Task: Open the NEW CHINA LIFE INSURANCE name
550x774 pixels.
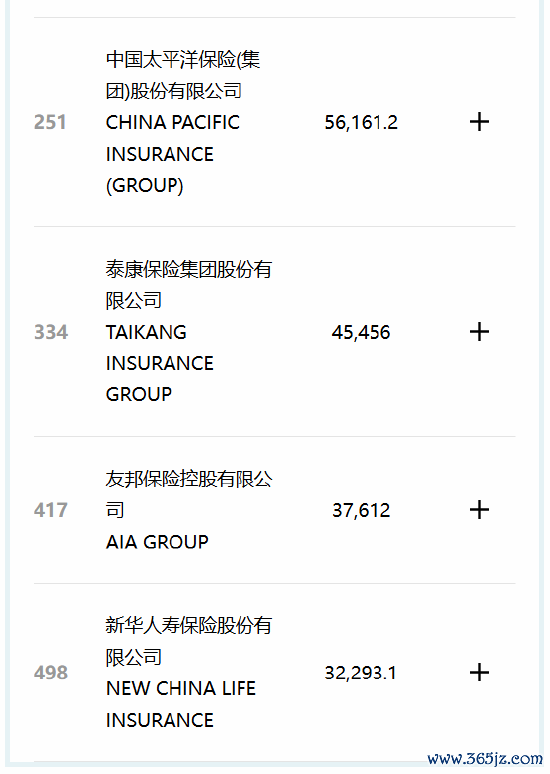Action: click(181, 704)
